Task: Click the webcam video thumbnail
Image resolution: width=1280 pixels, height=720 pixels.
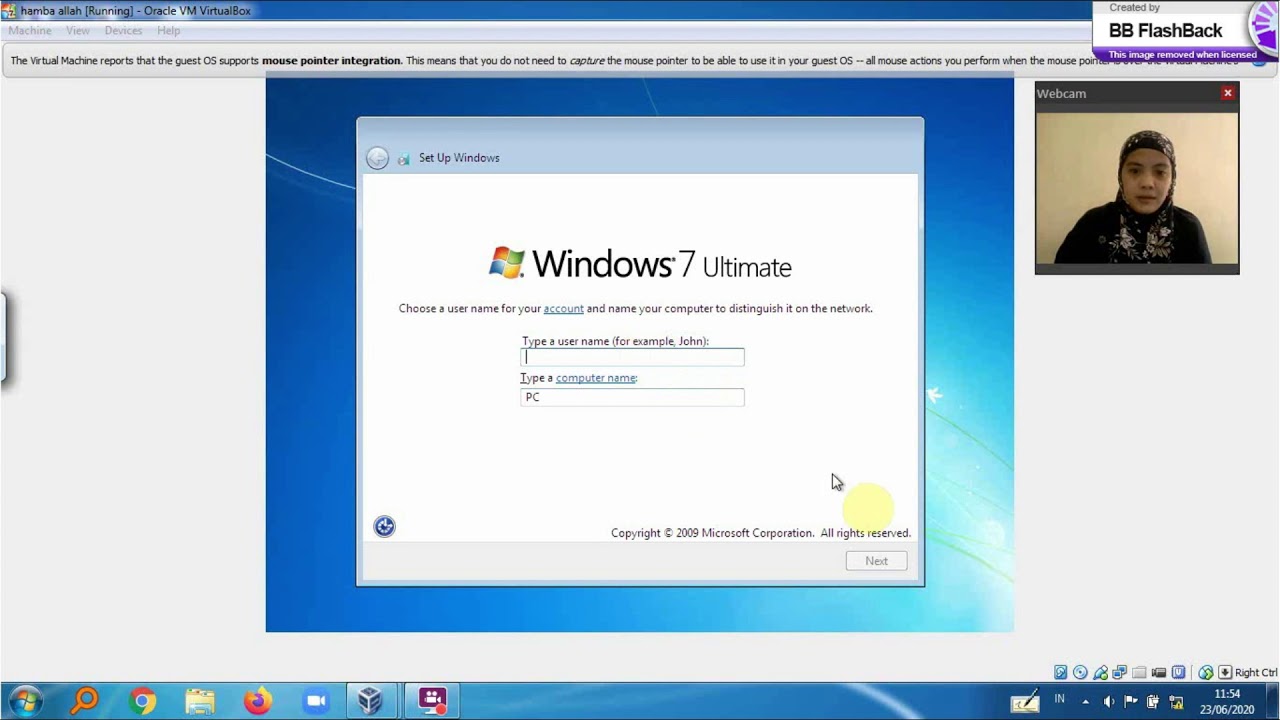Action: [x=1137, y=188]
